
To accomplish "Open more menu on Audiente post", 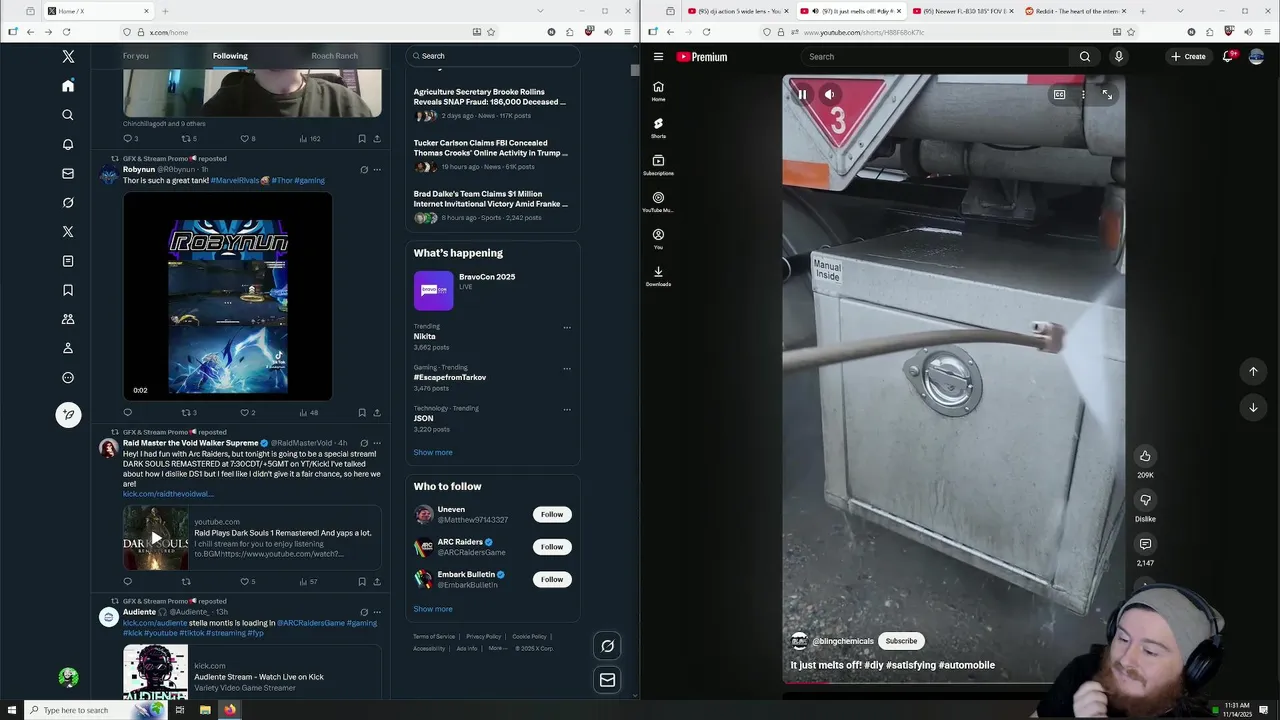I will coord(377,612).
